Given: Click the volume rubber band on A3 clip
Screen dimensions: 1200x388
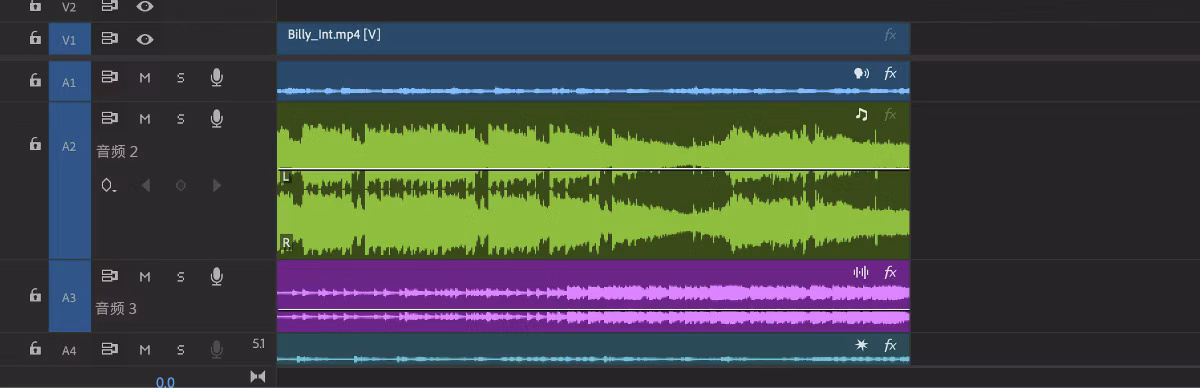Looking at the screenshot, I should click(593, 310).
